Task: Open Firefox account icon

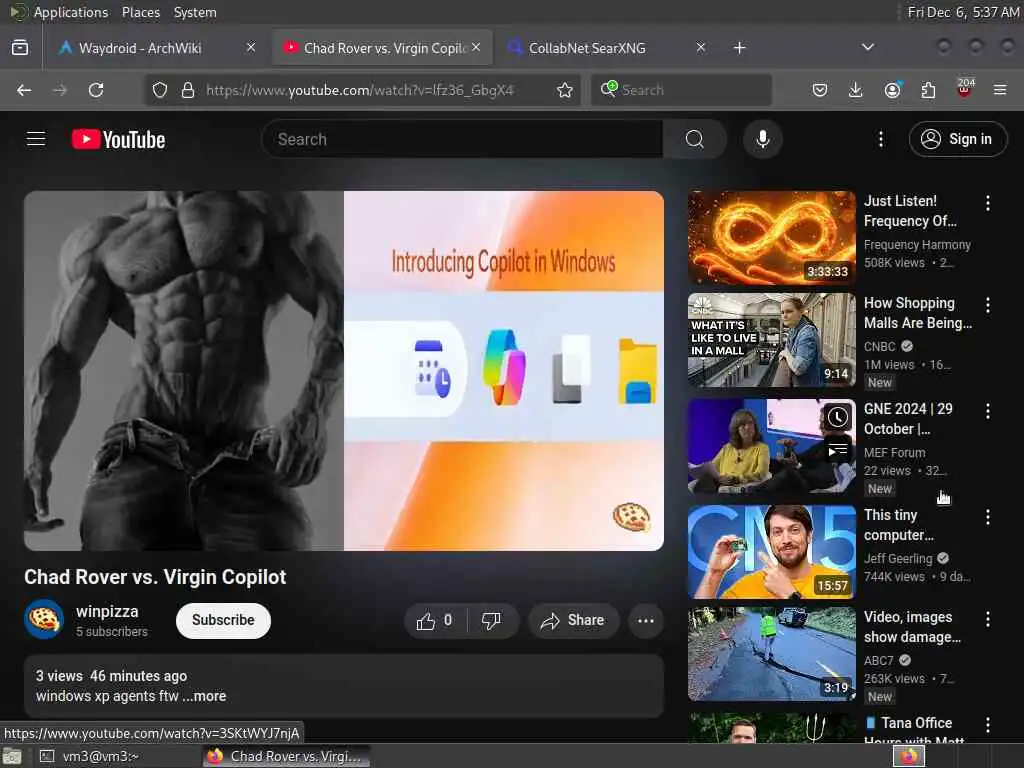Action: coord(892,90)
